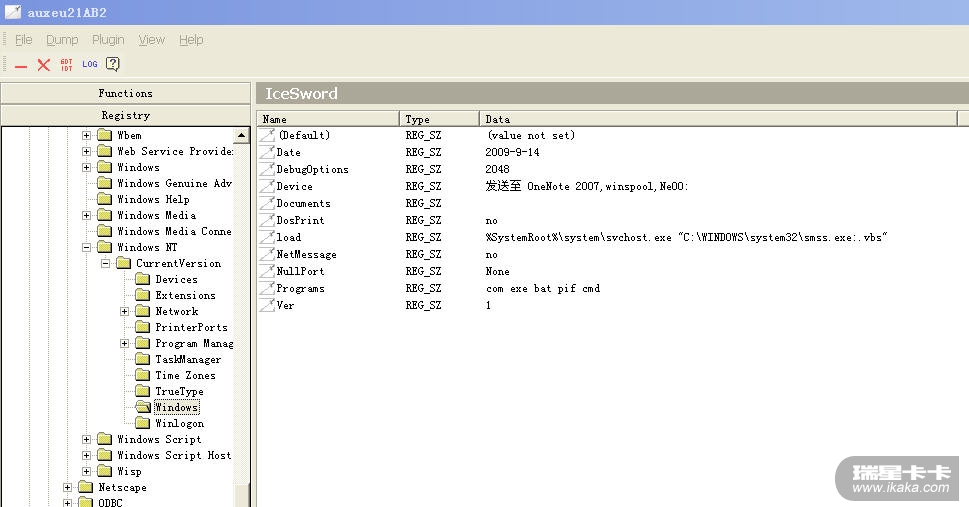Click the LOG toolbar icon
Screen dimensions: 969x507
tap(90, 65)
